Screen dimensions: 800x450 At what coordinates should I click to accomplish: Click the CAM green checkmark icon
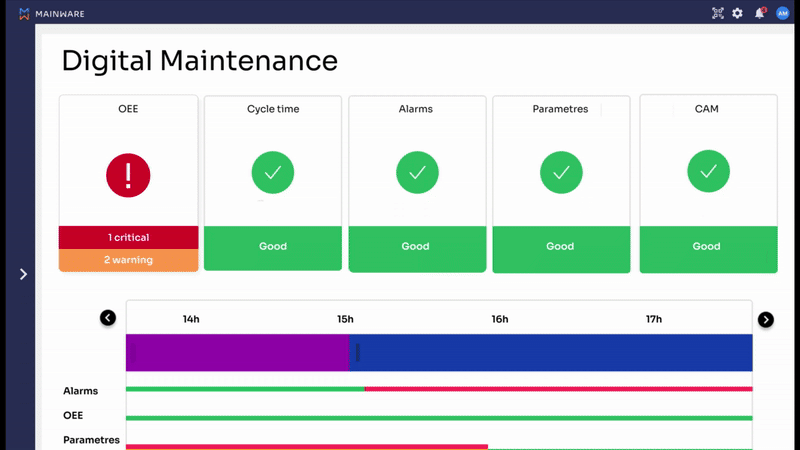pos(708,171)
